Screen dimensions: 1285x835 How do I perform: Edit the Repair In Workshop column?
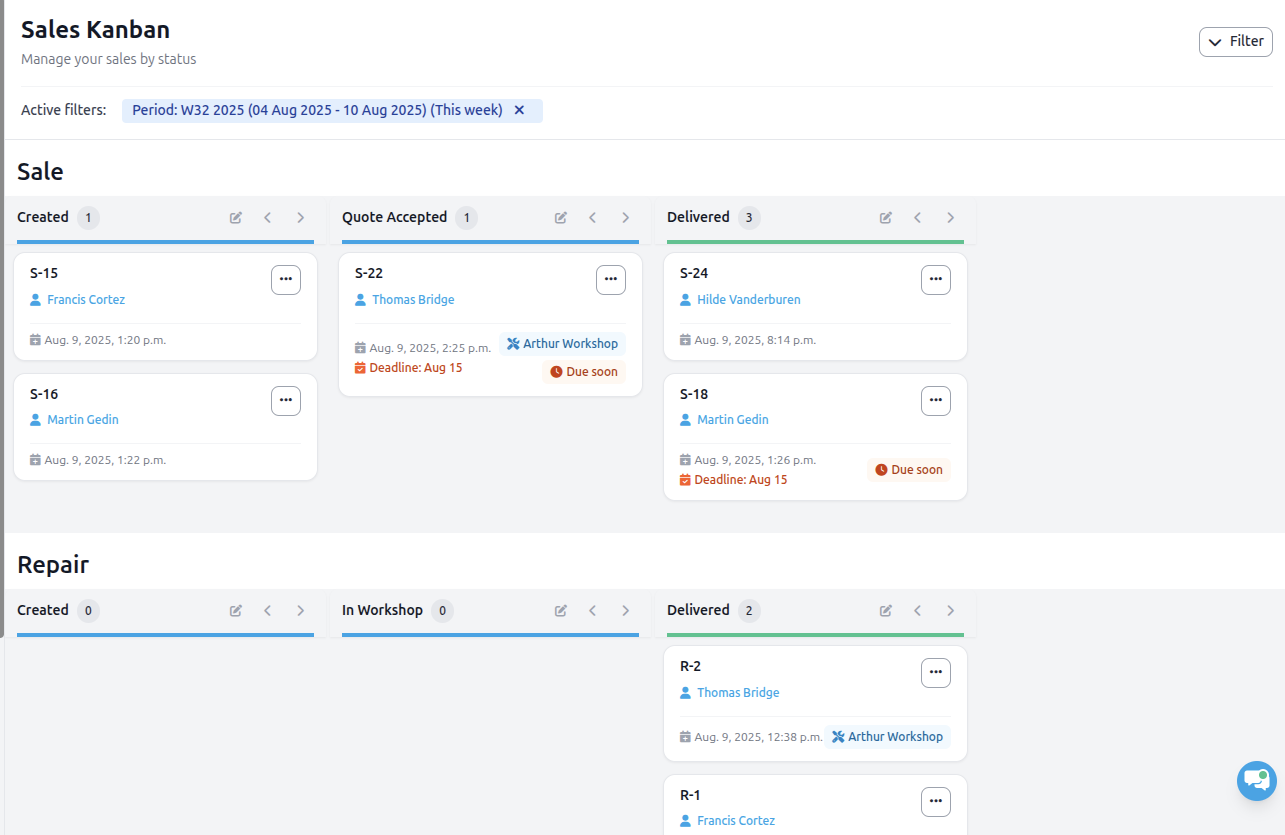click(561, 611)
